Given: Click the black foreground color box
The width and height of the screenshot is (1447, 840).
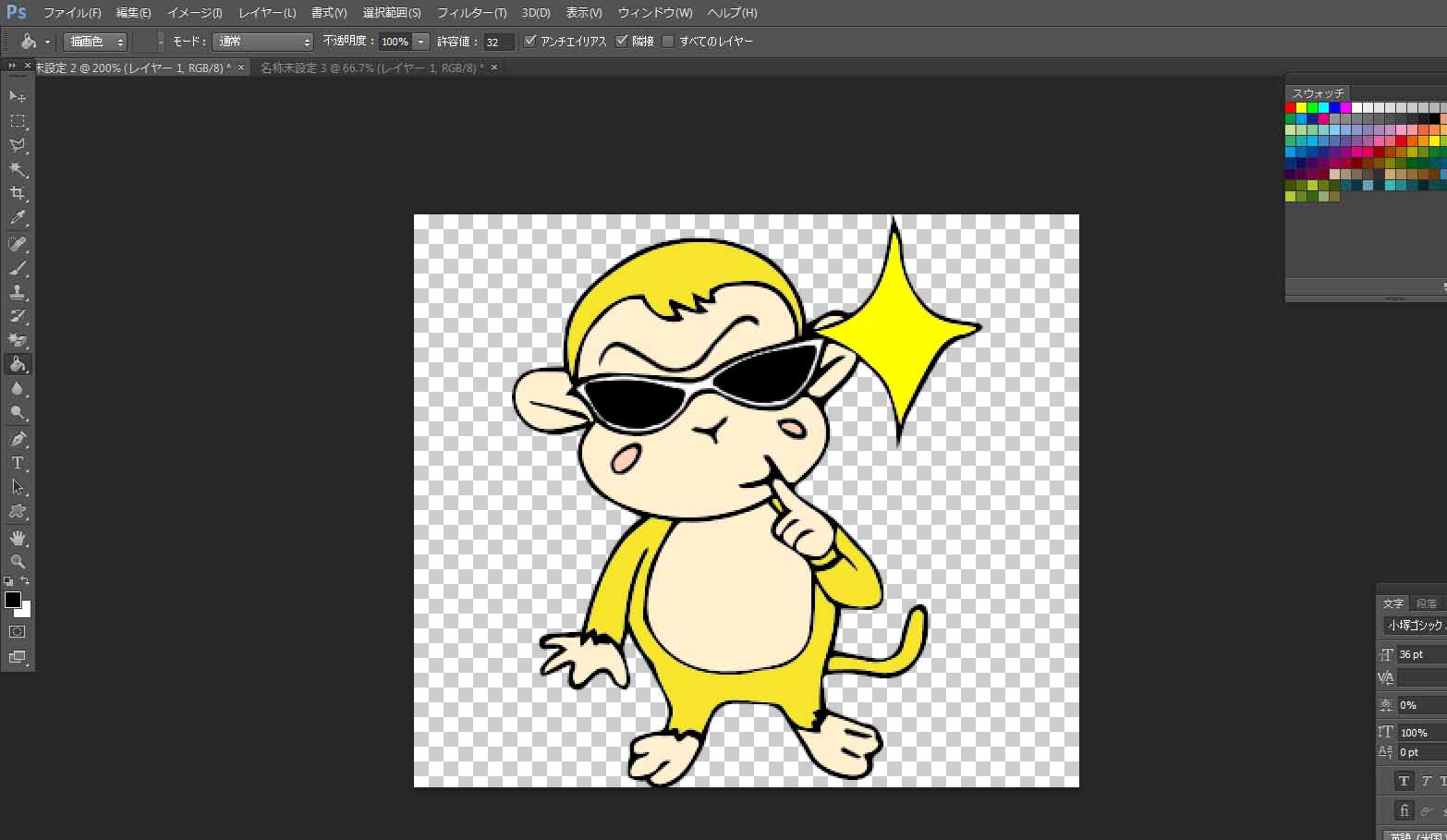Looking at the screenshot, I should 13,600.
